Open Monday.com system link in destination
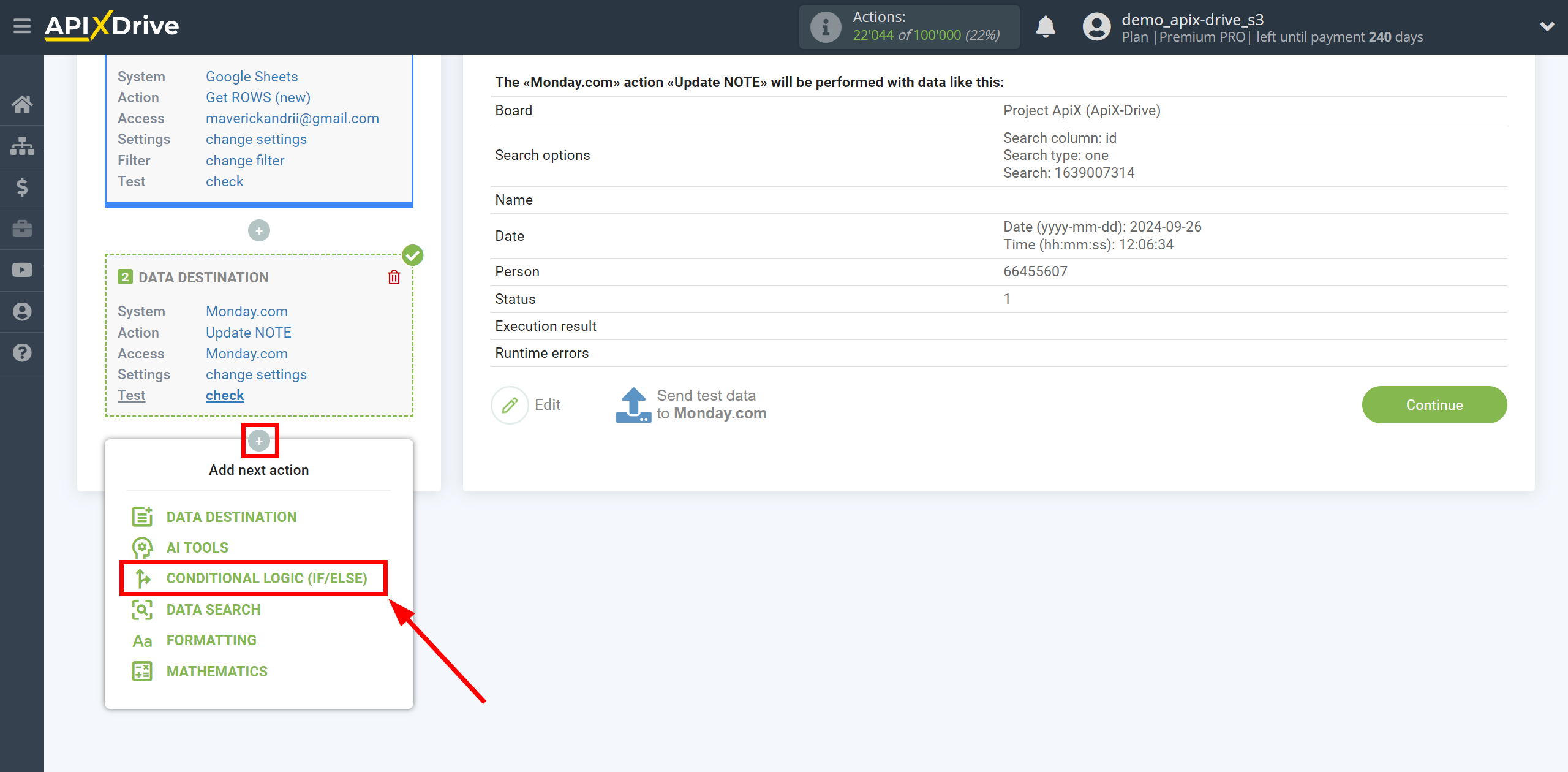This screenshot has height=772, width=1568. pyautogui.click(x=247, y=311)
